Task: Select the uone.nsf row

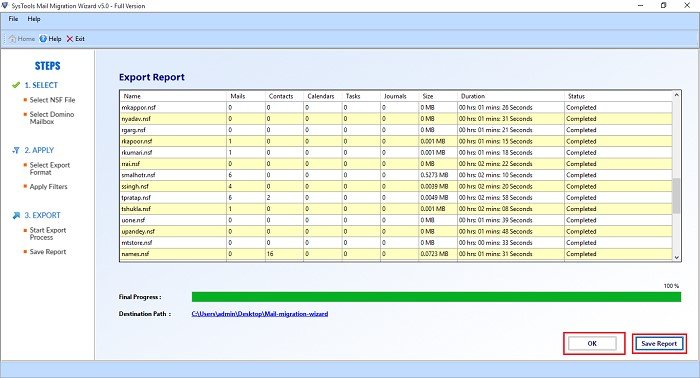Action: point(396,220)
